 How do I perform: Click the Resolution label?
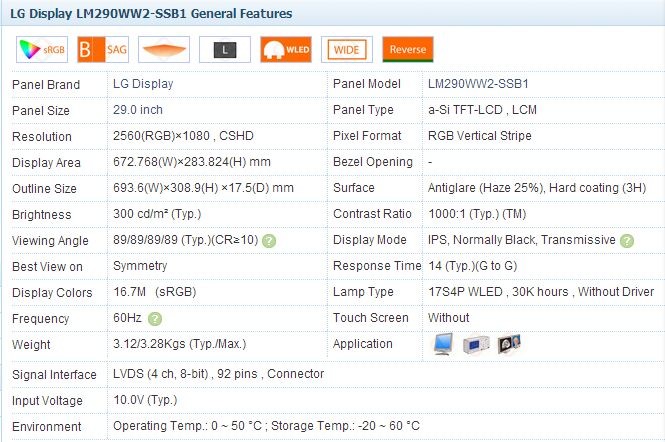click(x=42, y=137)
